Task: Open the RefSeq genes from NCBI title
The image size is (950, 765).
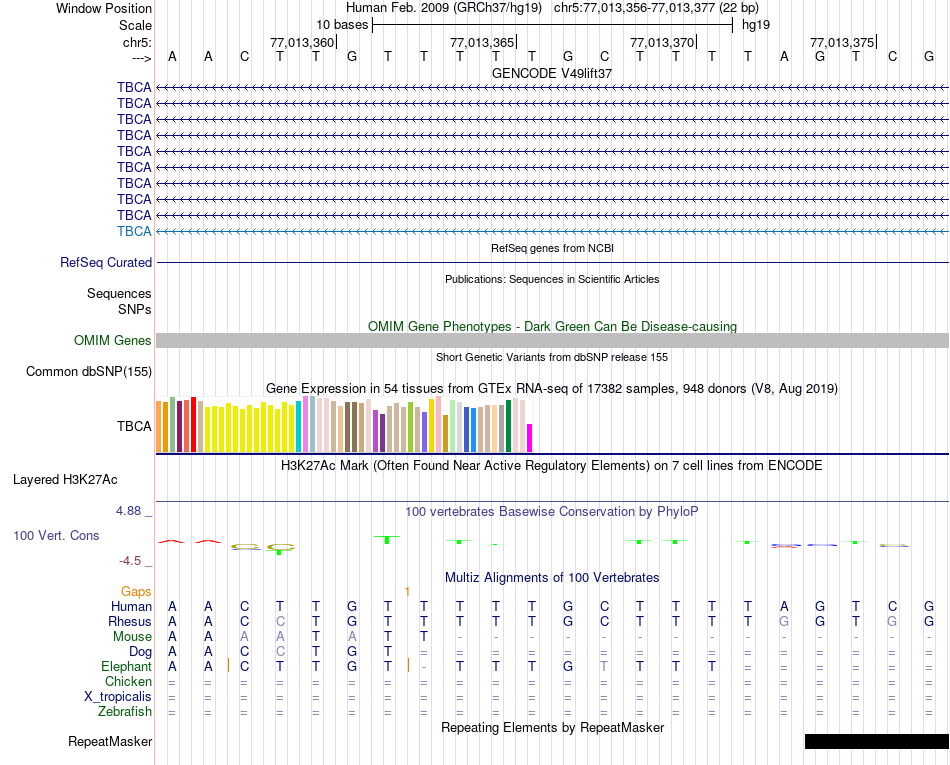Action: [552, 248]
